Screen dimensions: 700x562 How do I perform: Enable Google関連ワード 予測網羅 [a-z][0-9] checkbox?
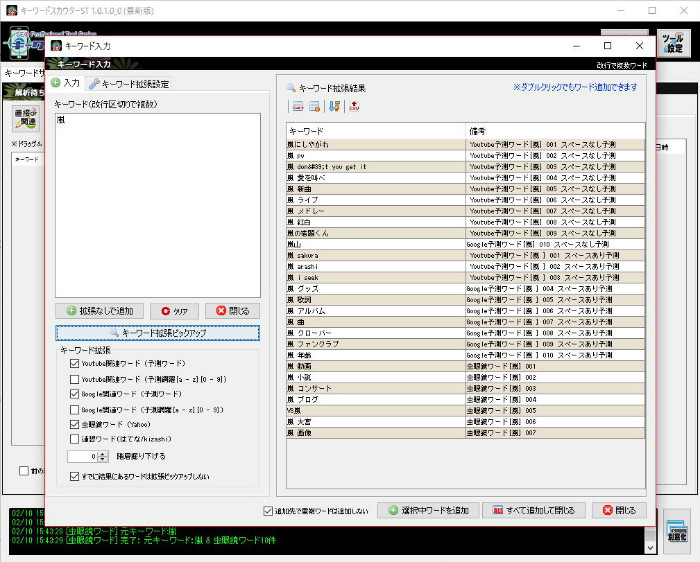(x=75, y=410)
